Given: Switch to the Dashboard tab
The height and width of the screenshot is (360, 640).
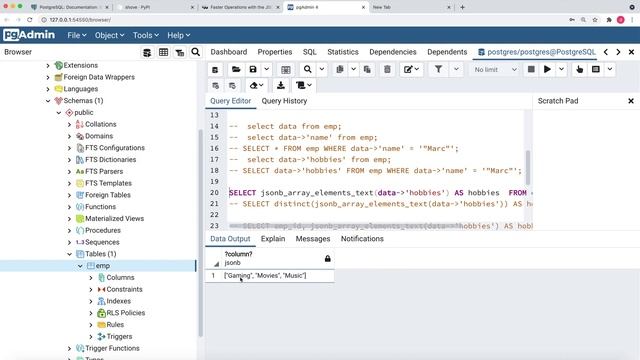Looking at the screenshot, I should click(229, 52).
